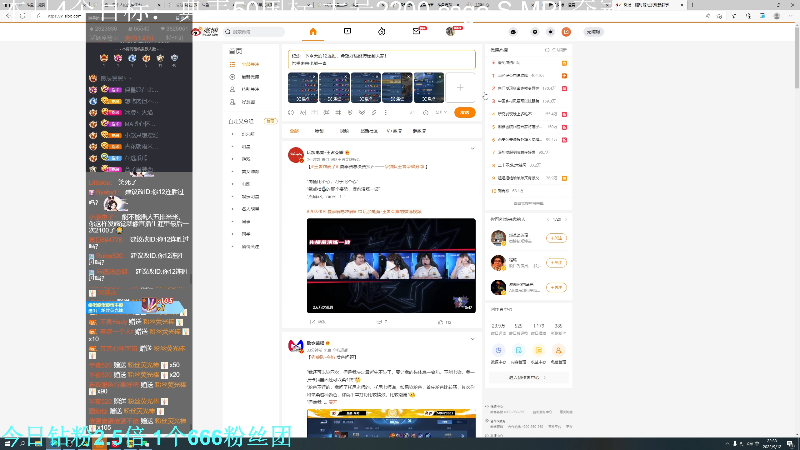Switch to the 群微博 feed tab
Image resolution: width=800 pixels, height=450 pixels.
(x=419, y=131)
